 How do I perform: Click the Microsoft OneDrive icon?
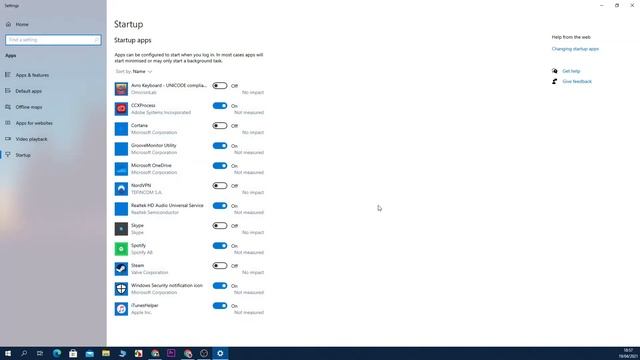pos(121,169)
